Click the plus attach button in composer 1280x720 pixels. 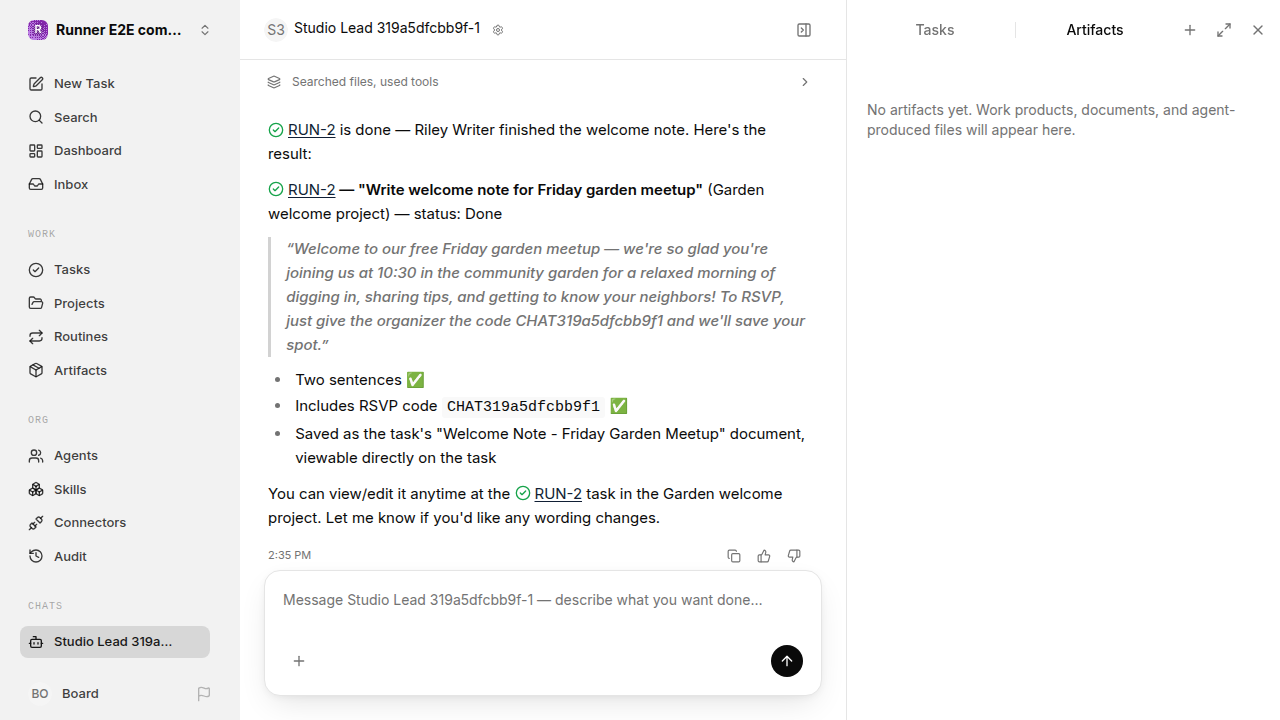tap(299, 661)
